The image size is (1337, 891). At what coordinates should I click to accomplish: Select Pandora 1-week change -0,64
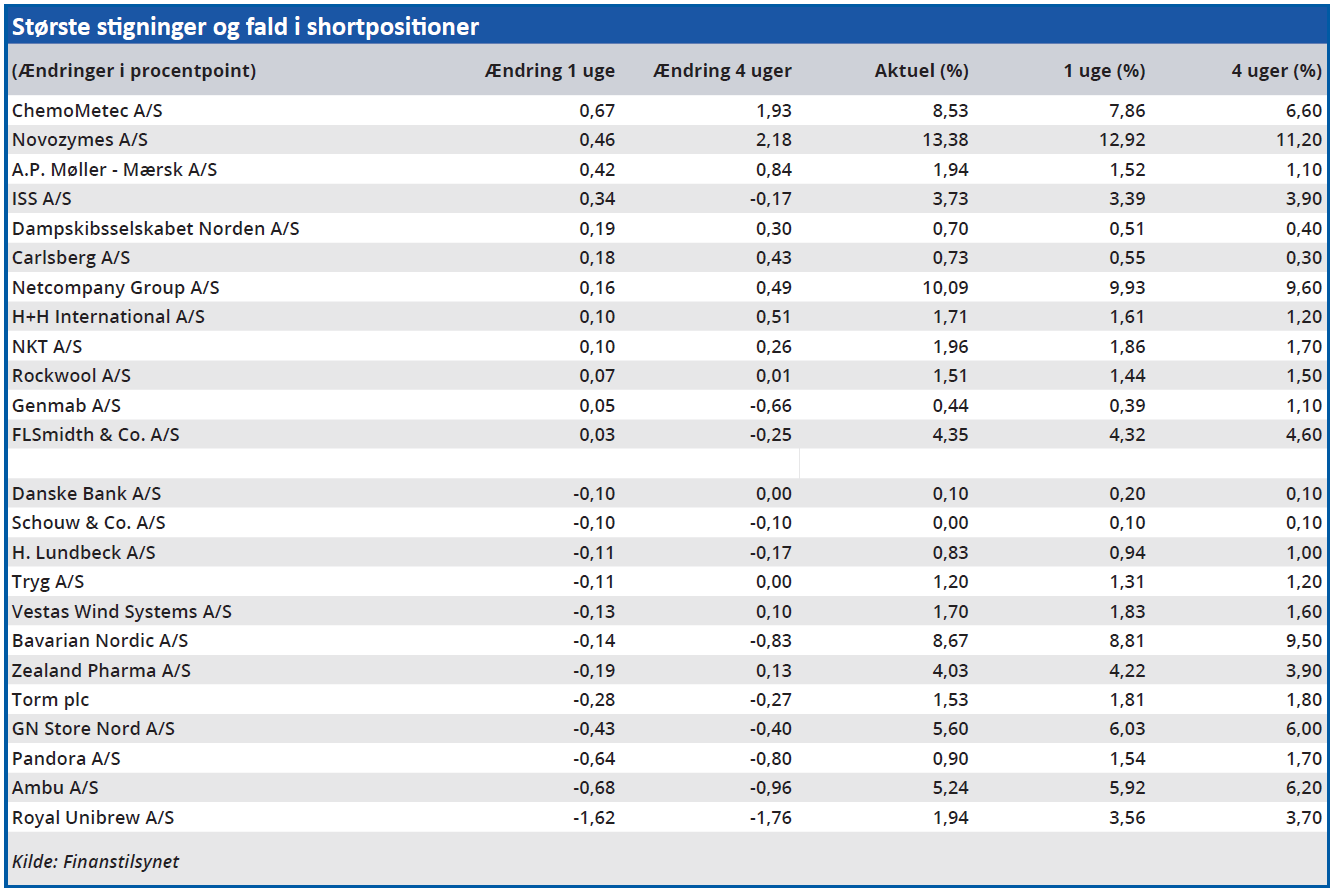[x=594, y=759]
